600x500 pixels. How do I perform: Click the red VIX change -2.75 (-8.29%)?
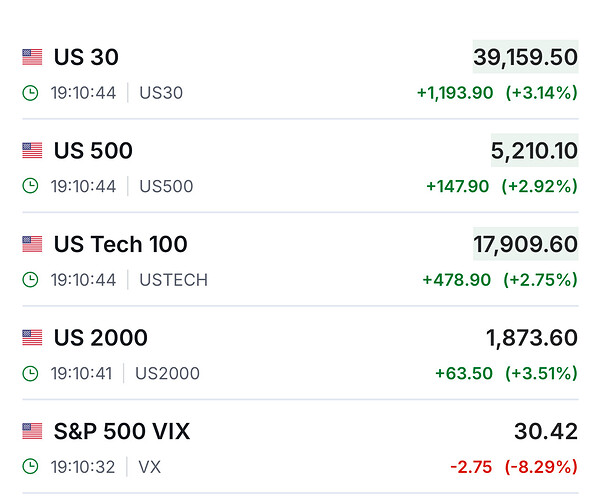pyautogui.click(x=514, y=467)
